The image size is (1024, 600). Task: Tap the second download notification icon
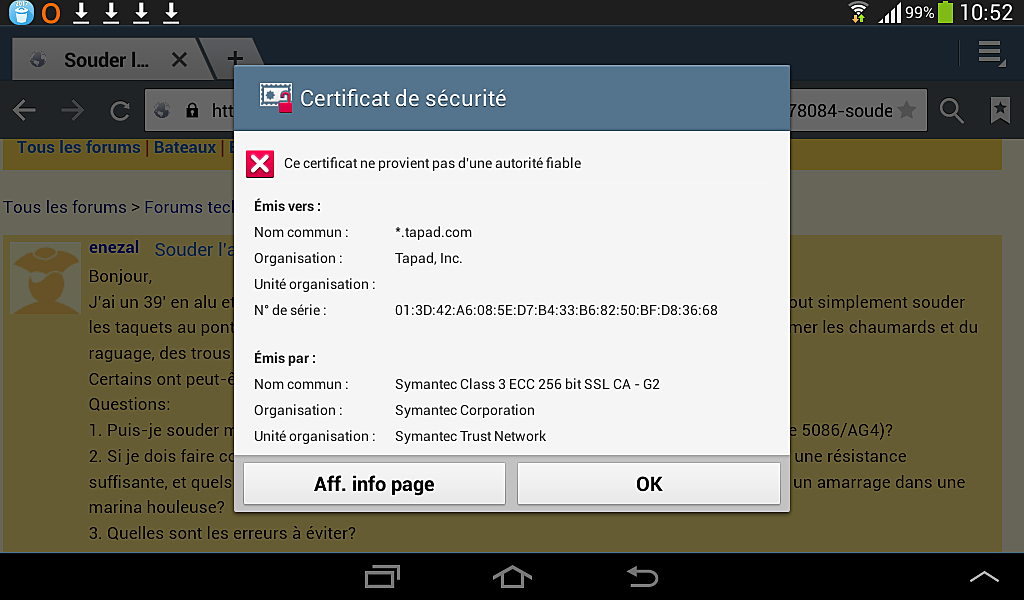111,12
